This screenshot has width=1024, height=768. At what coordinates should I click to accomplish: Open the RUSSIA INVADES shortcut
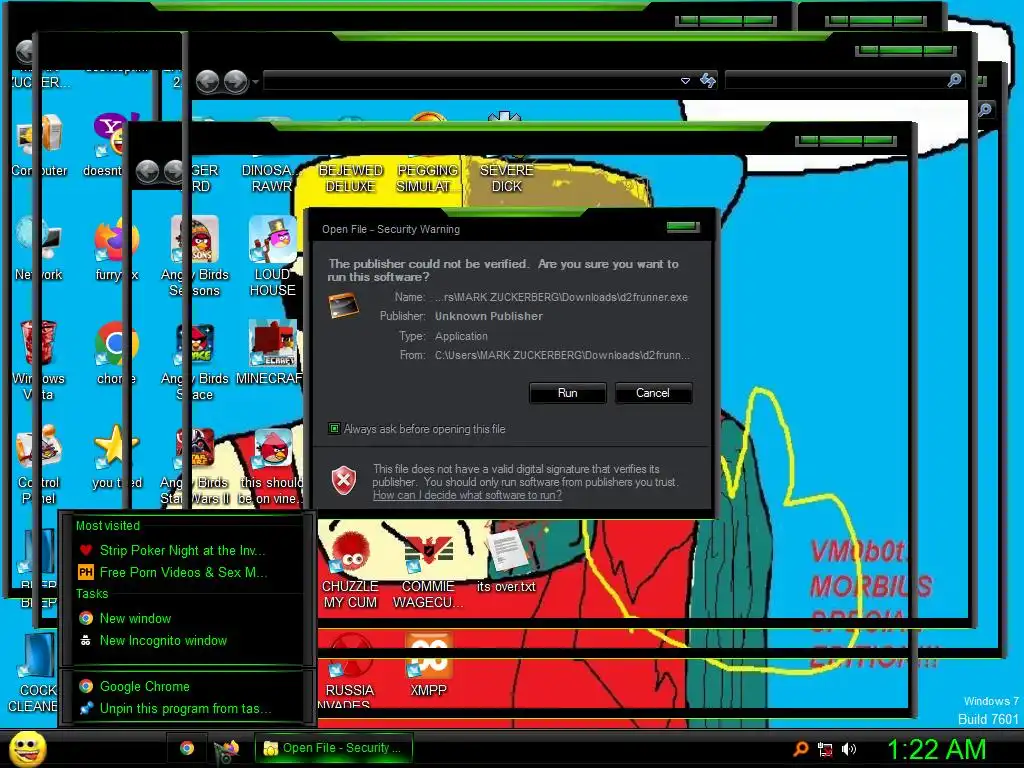(x=349, y=669)
